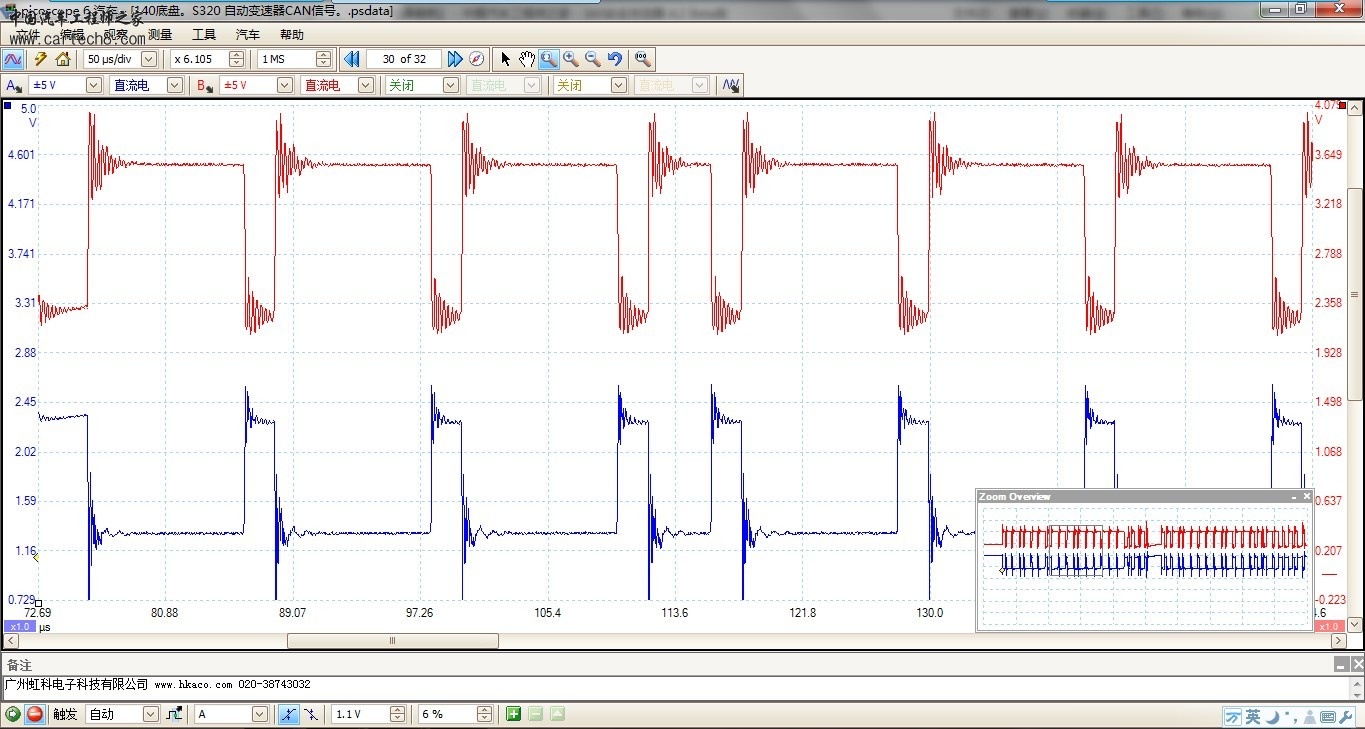The height and width of the screenshot is (729, 1365).
Task: Open the 汽车 menu
Action: [248, 34]
